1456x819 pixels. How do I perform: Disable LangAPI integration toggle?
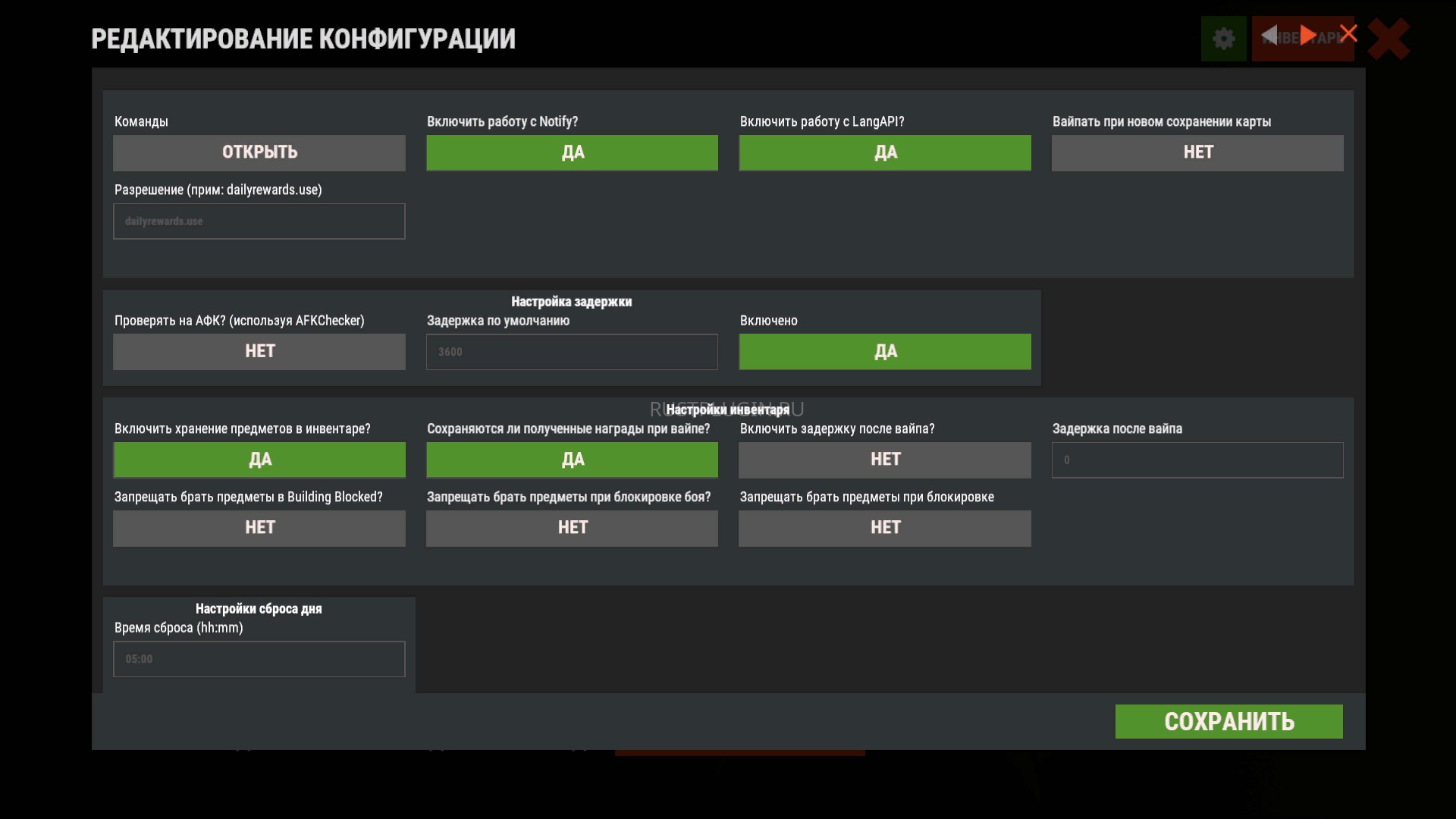[x=885, y=152]
